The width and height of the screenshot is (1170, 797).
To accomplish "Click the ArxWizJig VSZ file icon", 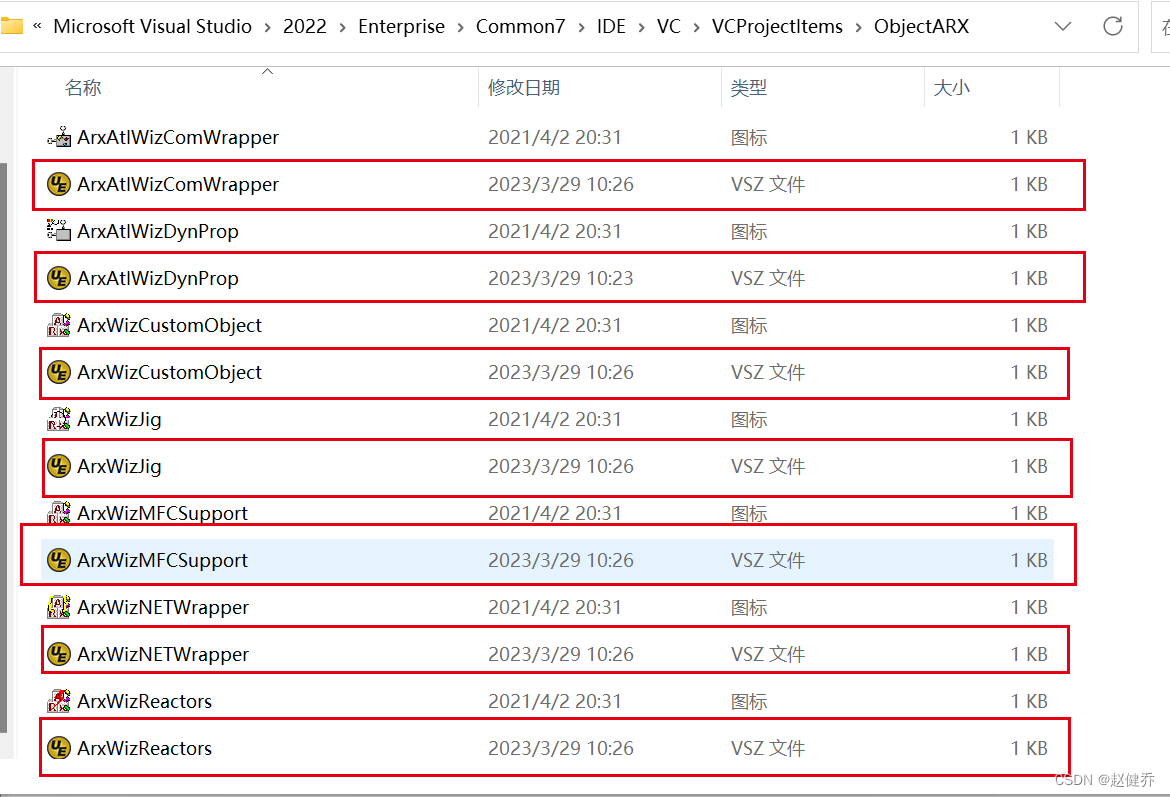I will tap(59, 466).
